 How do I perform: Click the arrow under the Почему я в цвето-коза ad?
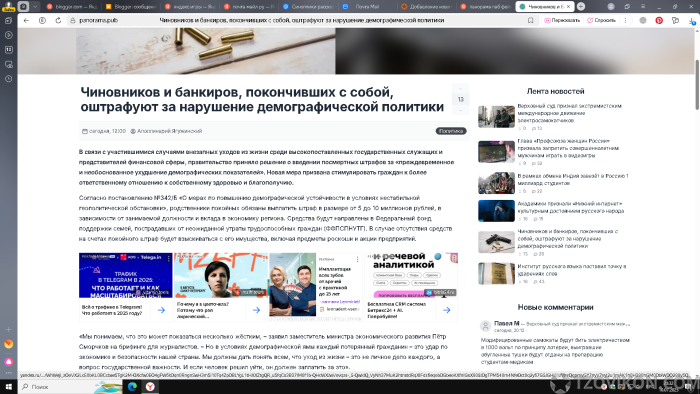(257, 310)
